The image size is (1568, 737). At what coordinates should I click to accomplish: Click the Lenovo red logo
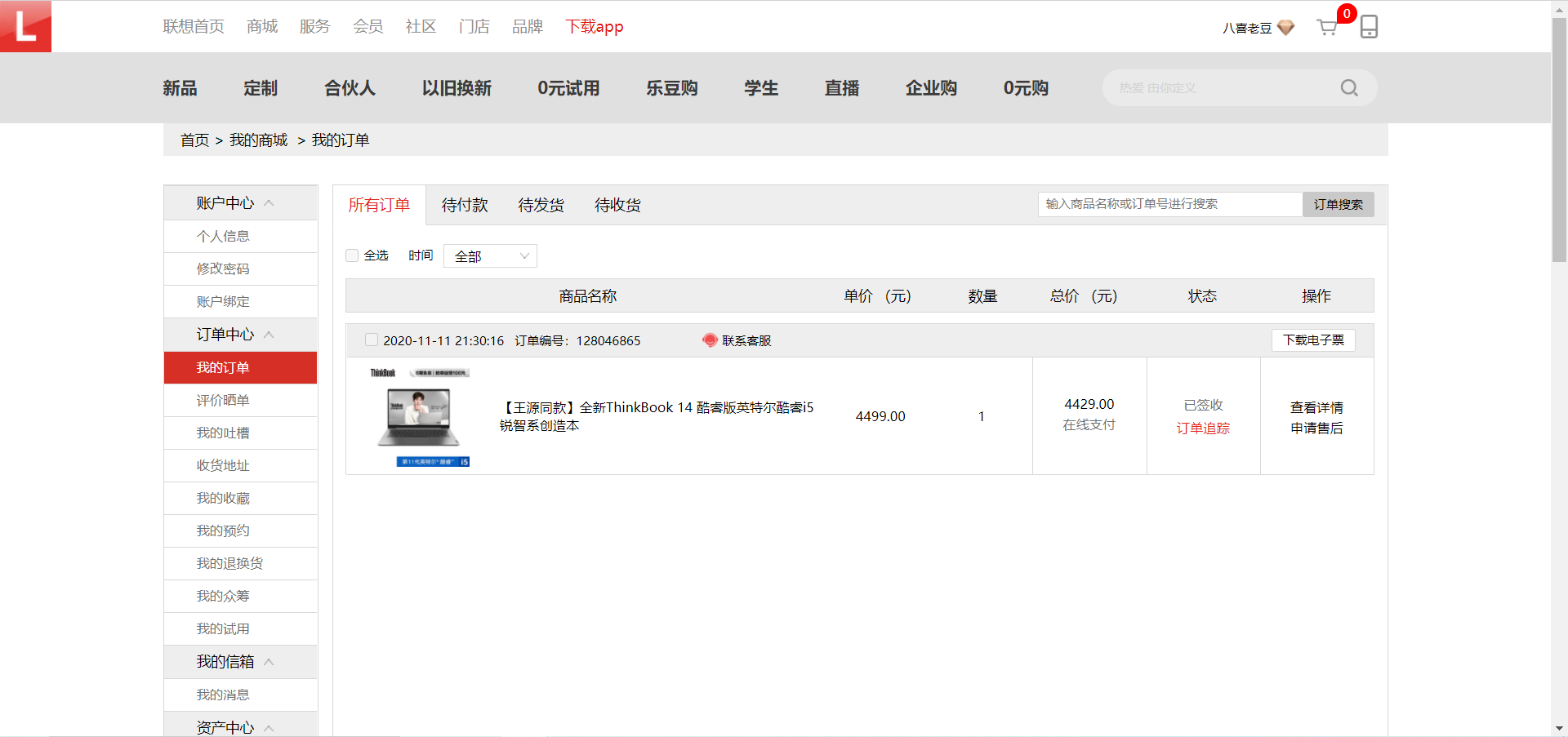coord(25,26)
